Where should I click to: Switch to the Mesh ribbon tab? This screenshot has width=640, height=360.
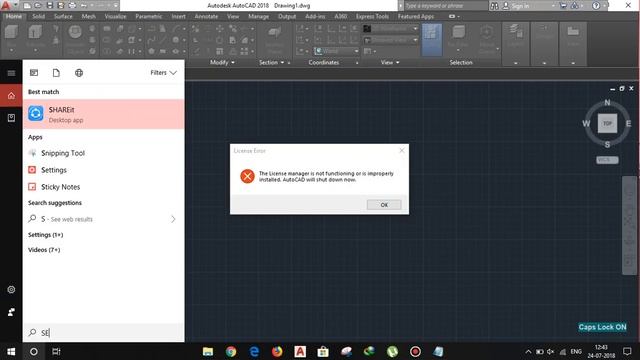coord(88,16)
